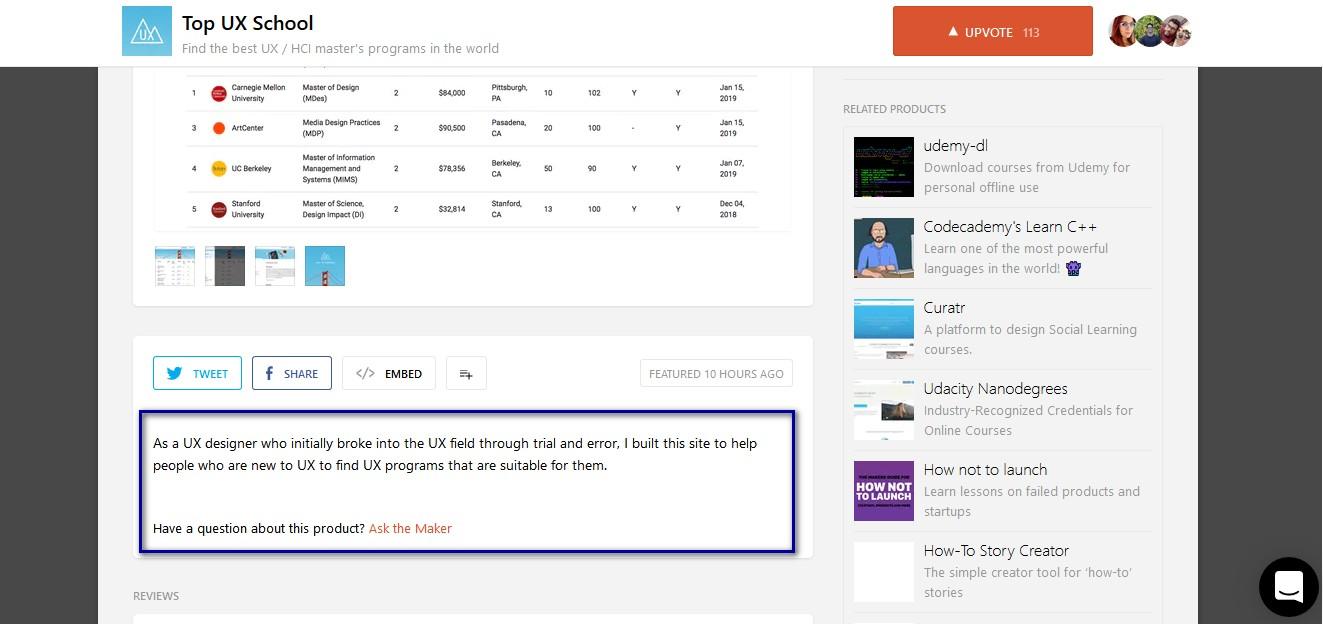Select the second screenshot thumbnail
This screenshot has height=624, width=1323.
pos(225,266)
